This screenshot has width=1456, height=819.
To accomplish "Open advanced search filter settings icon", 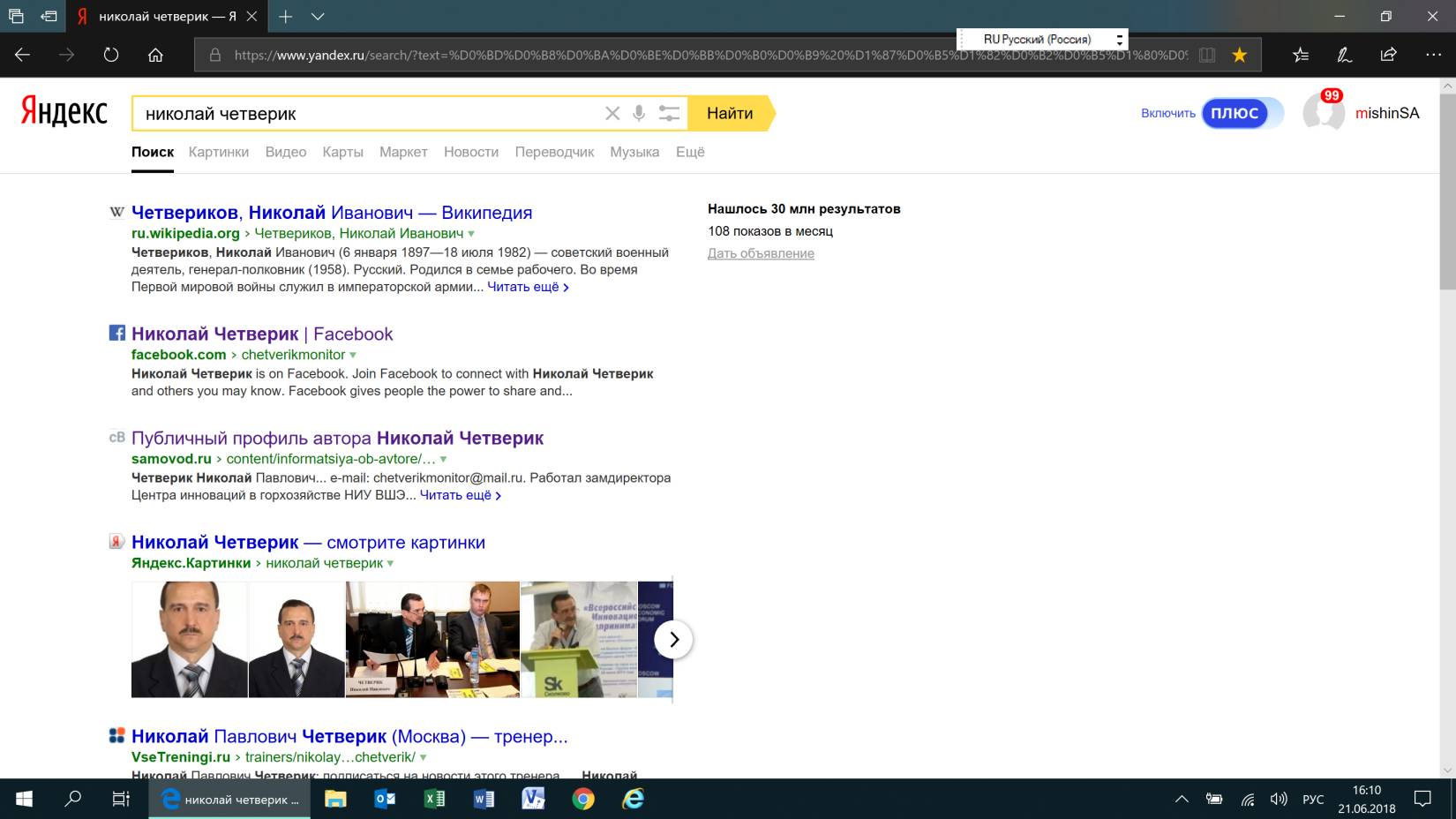I will 669,113.
